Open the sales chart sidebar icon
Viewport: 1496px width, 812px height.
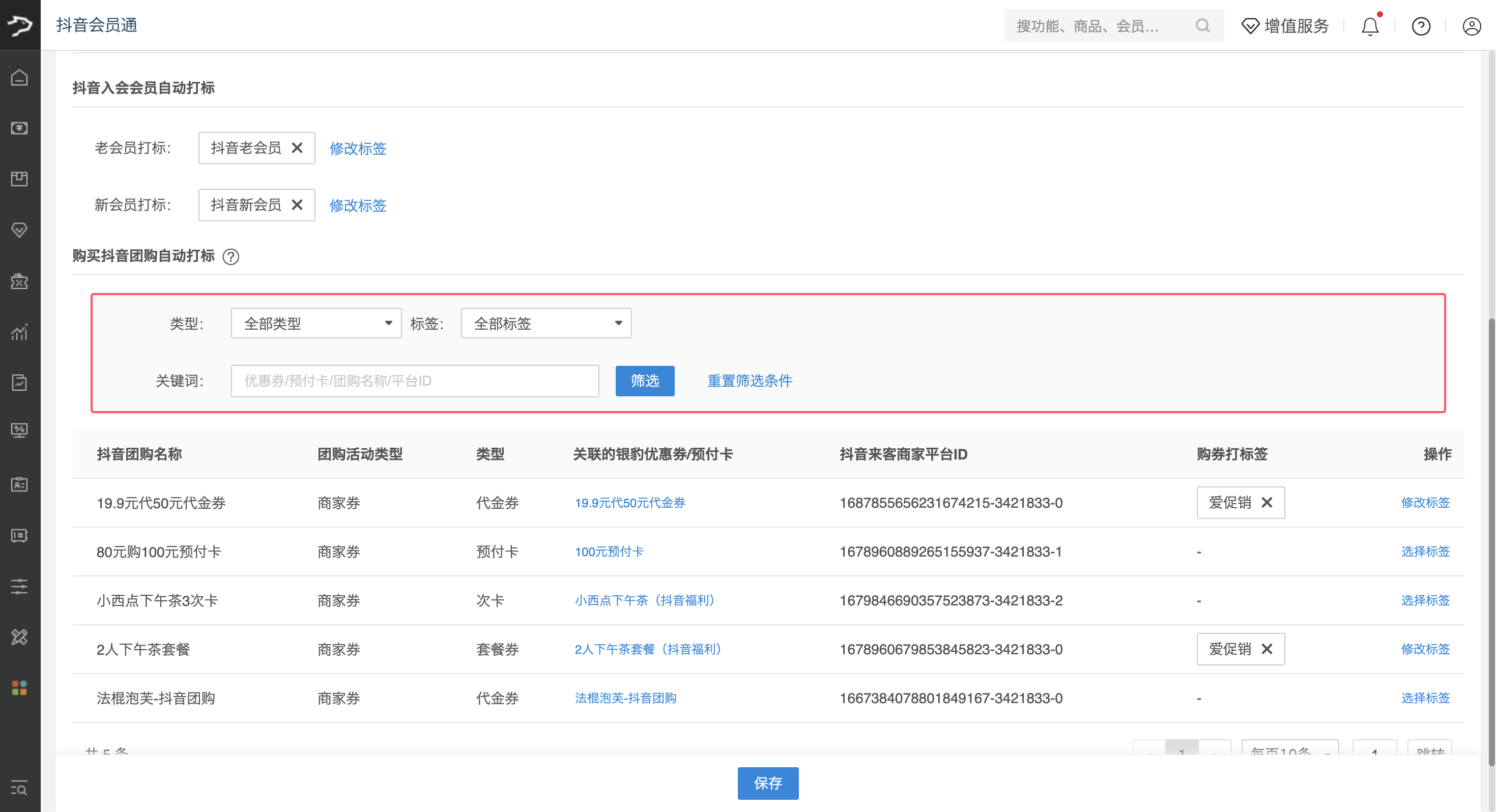coord(19,332)
